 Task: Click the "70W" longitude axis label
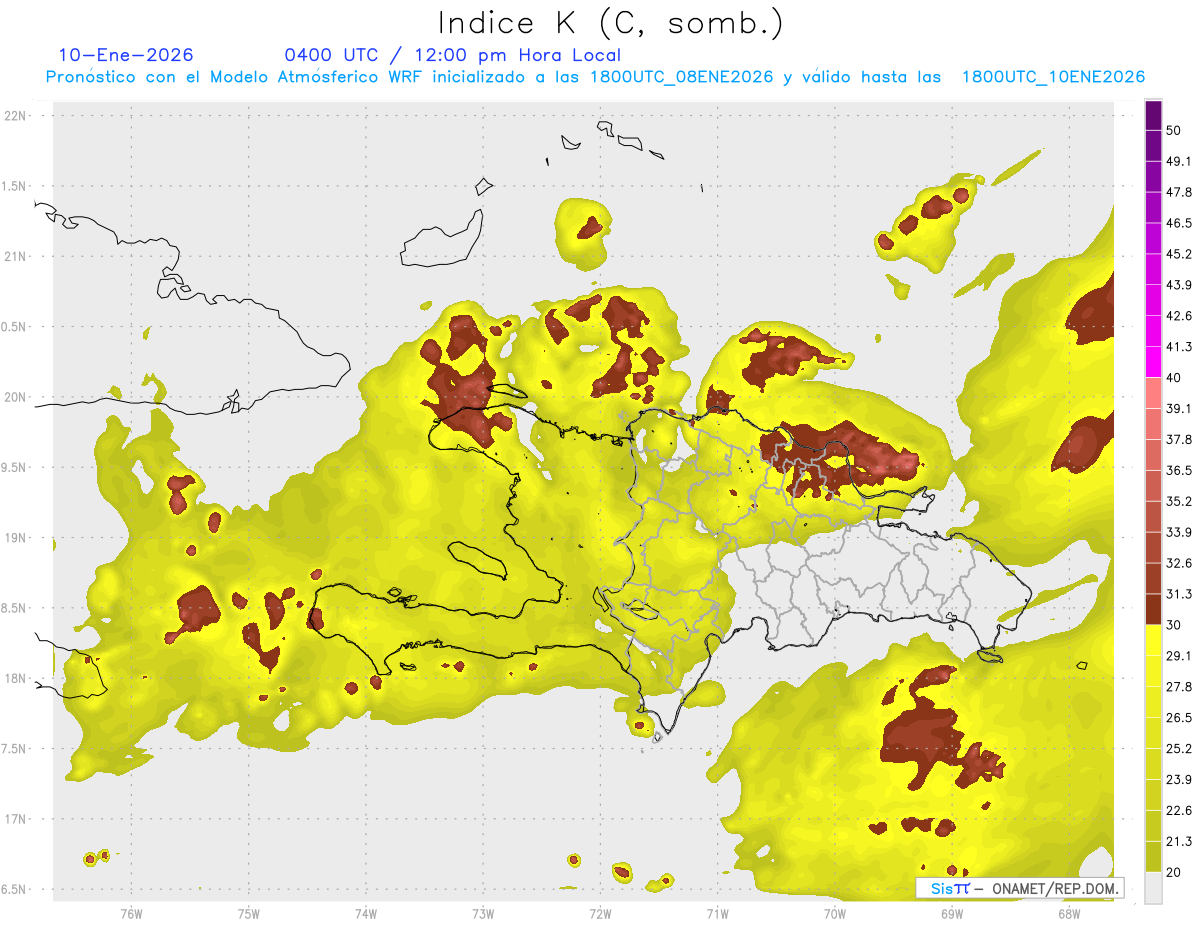coord(834,913)
